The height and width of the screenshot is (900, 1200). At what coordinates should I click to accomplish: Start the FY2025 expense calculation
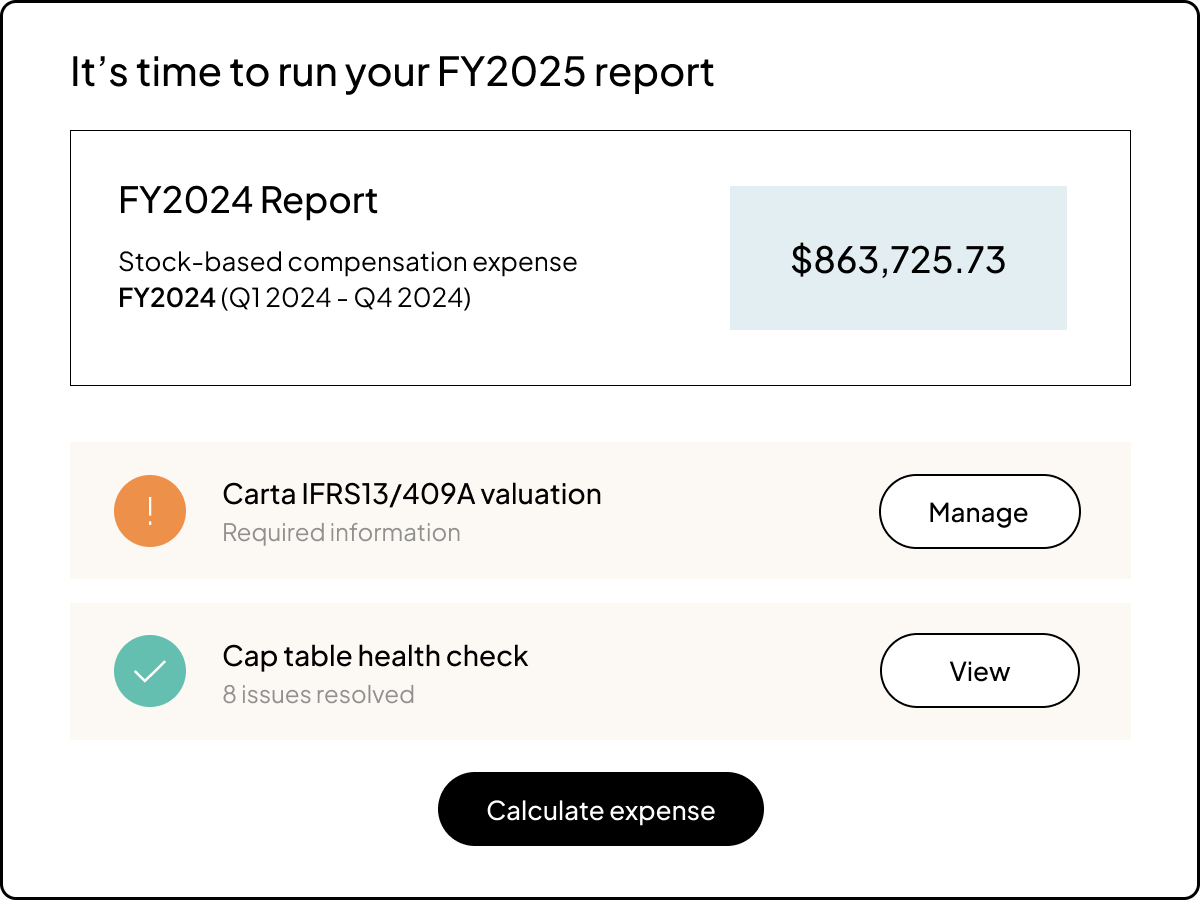[600, 809]
